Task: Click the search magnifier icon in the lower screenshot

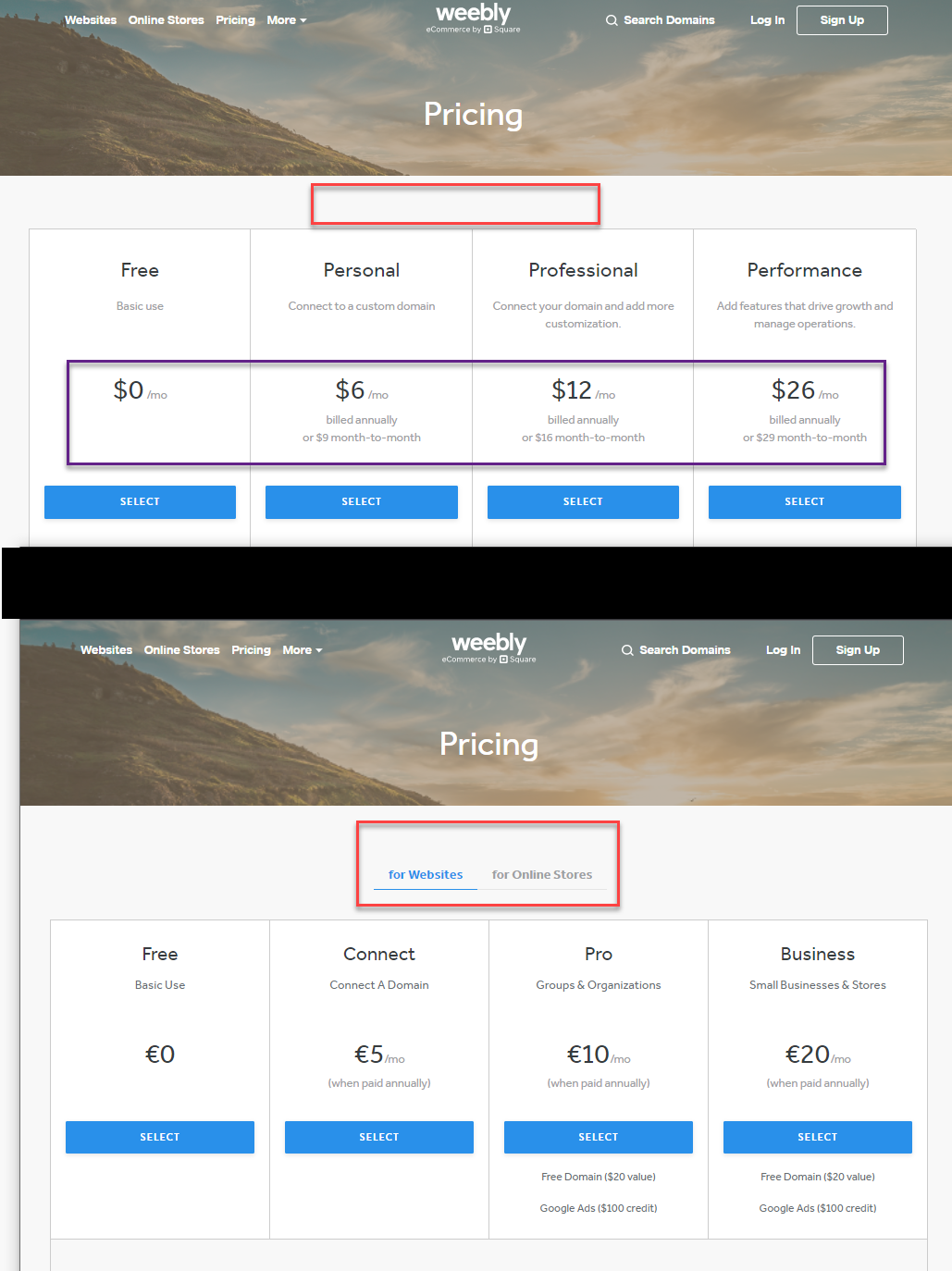Action: point(627,650)
